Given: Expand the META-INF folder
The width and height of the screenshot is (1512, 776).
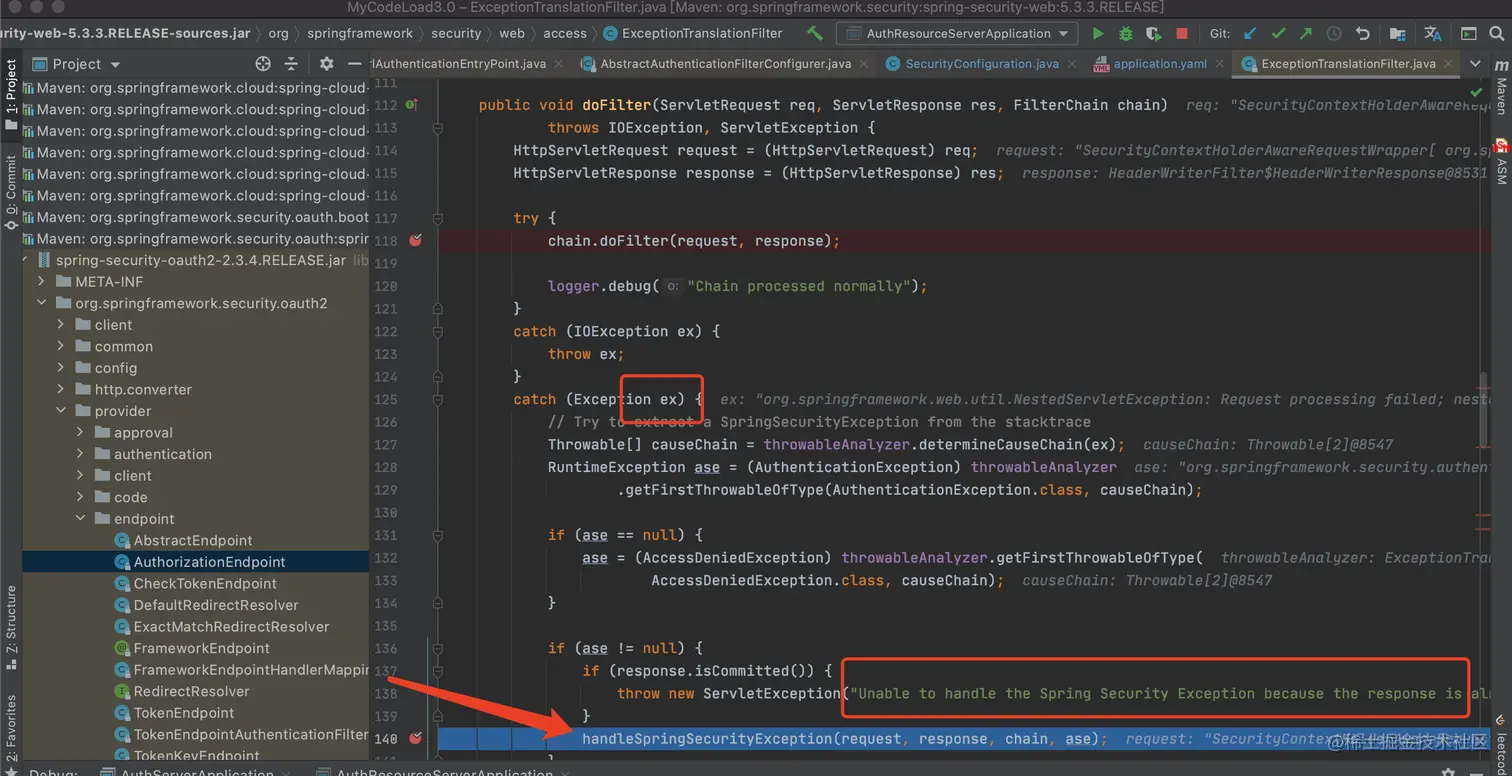Looking at the screenshot, I should pyautogui.click(x=42, y=282).
